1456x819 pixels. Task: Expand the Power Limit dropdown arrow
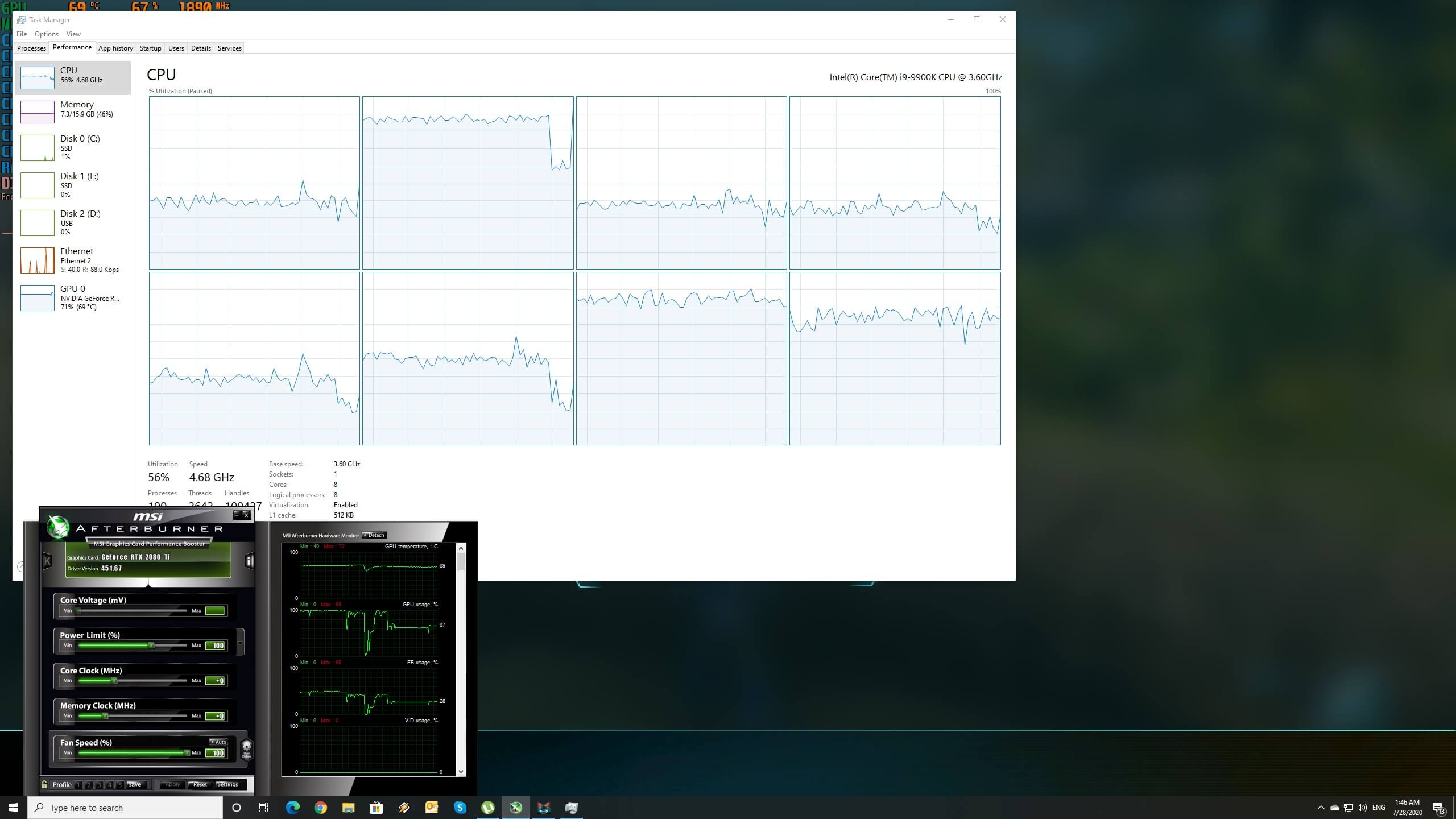coord(240,643)
